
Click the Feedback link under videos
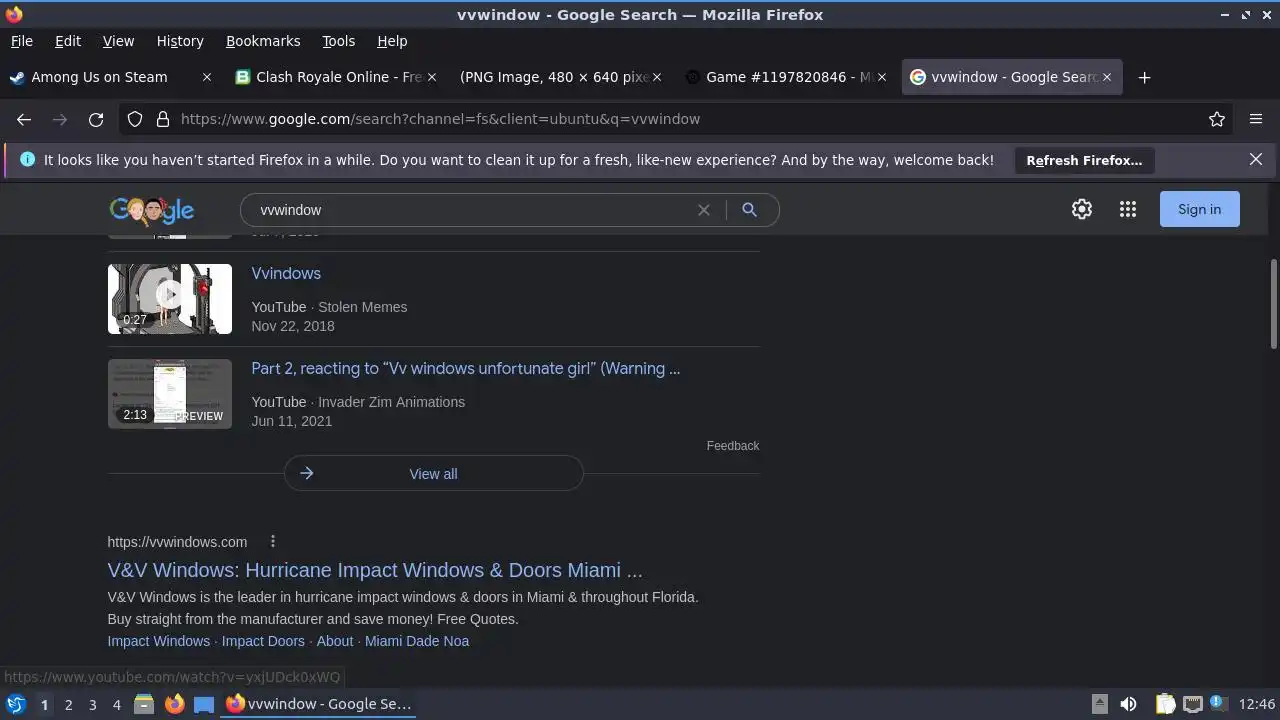(x=733, y=446)
